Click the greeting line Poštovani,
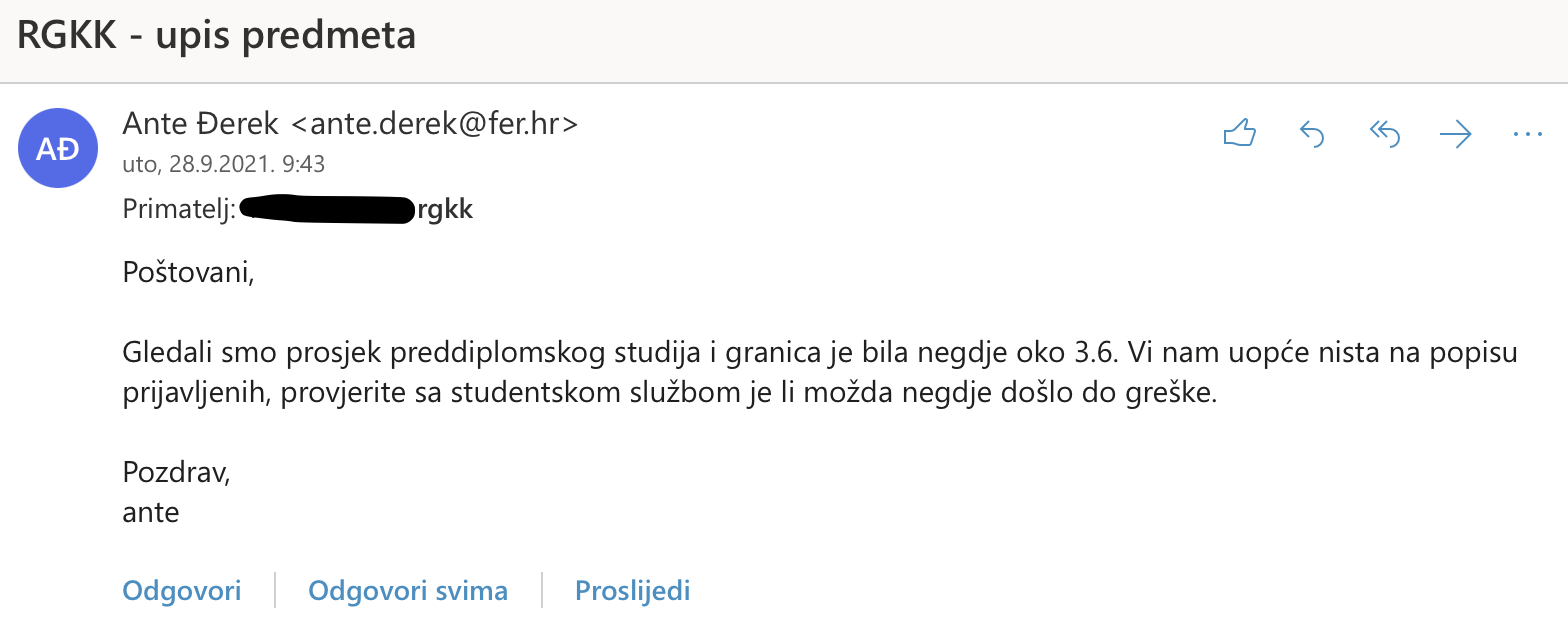This screenshot has width=1568, height=632. pyautogui.click(x=188, y=271)
